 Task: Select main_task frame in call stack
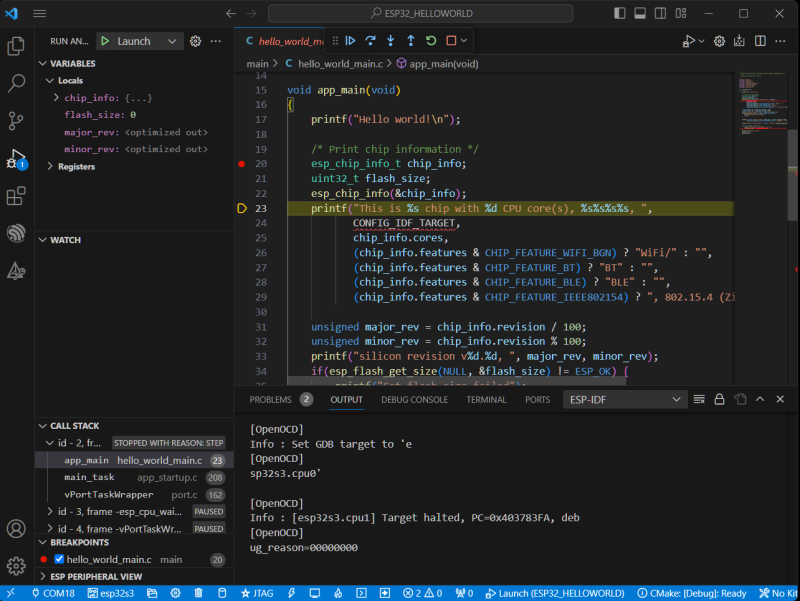point(89,477)
